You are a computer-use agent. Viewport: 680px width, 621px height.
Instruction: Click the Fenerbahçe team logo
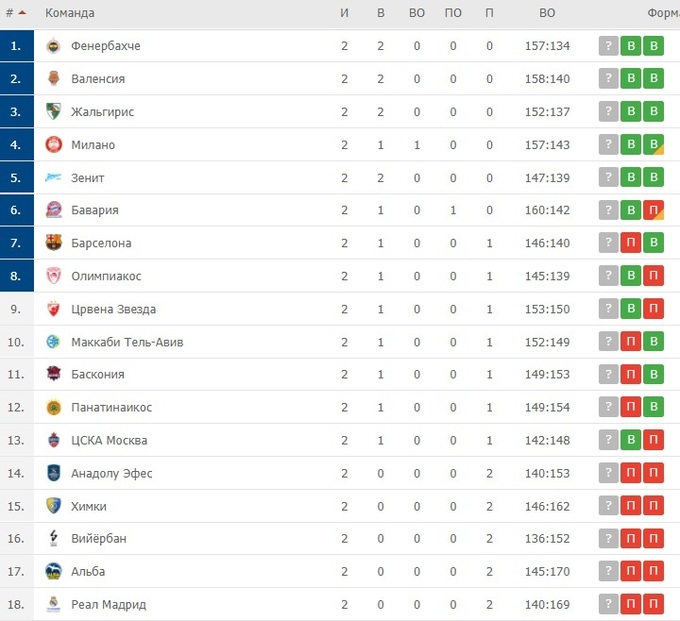(54, 46)
